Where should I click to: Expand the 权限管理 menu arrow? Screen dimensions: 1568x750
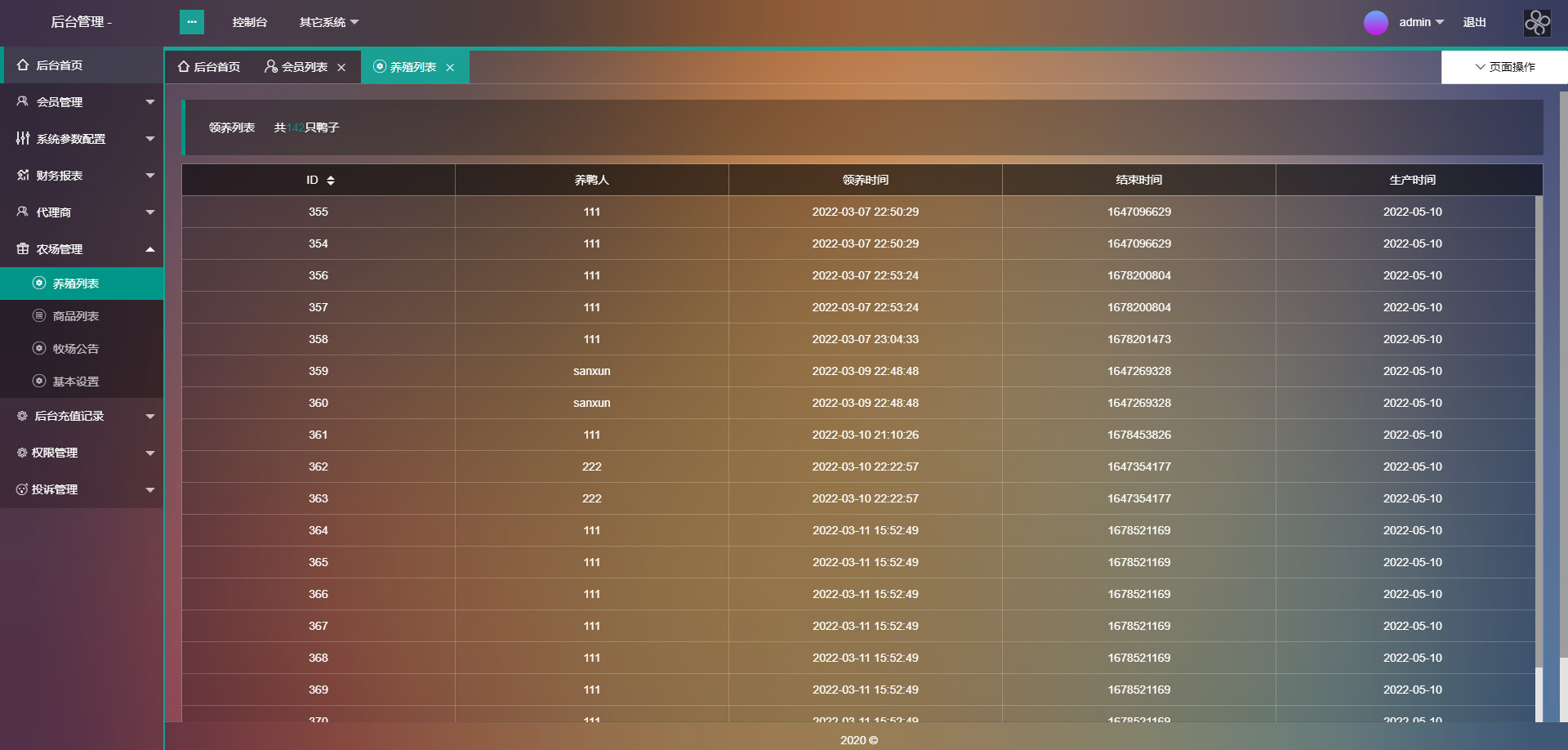click(150, 453)
